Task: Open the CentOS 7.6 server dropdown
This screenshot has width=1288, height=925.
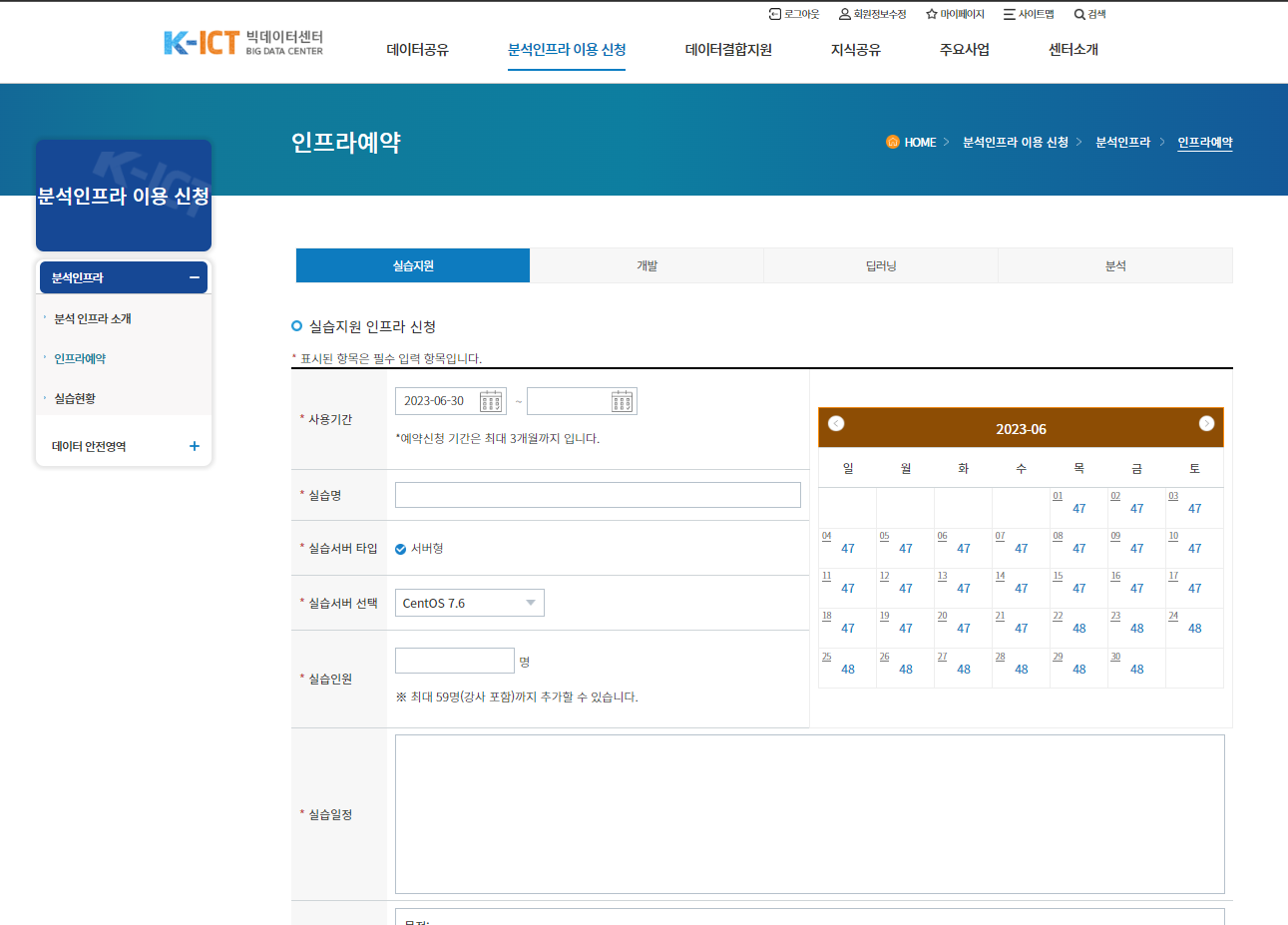Action: [470, 603]
